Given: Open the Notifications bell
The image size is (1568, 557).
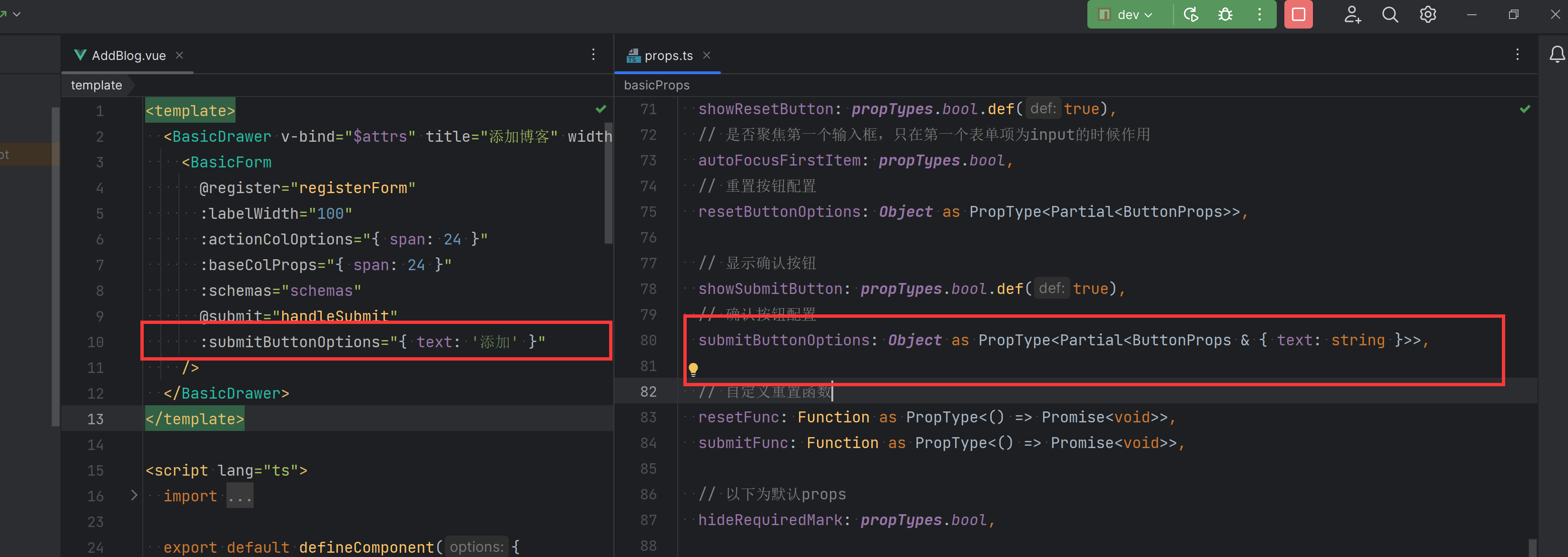Looking at the screenshot, I should click(x=1557, y=54).
